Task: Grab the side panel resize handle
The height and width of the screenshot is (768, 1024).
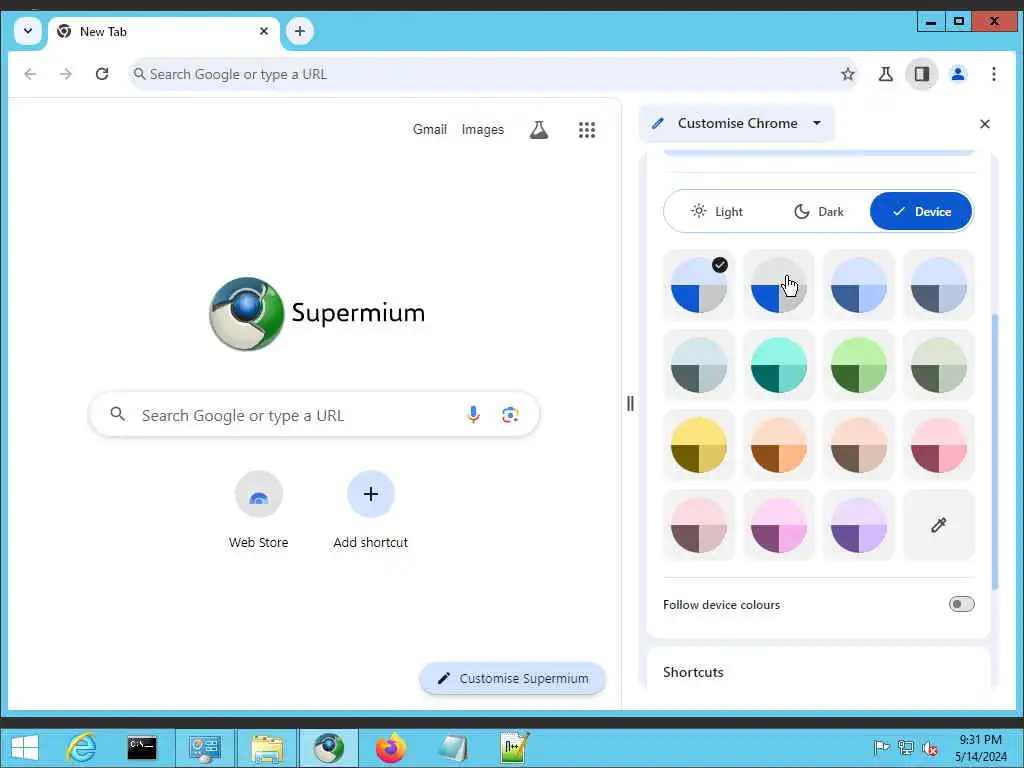Action: tap(630, 404)
